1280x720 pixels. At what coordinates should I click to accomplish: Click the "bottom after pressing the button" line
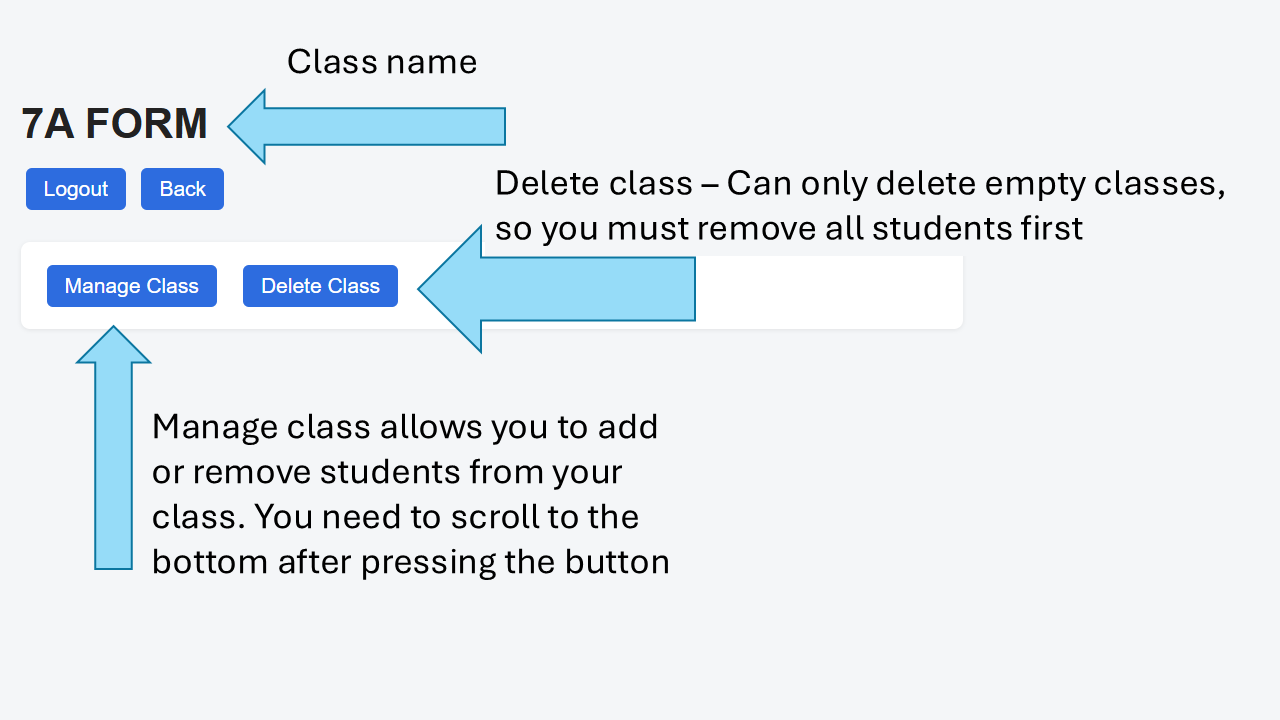coord(410,562)
